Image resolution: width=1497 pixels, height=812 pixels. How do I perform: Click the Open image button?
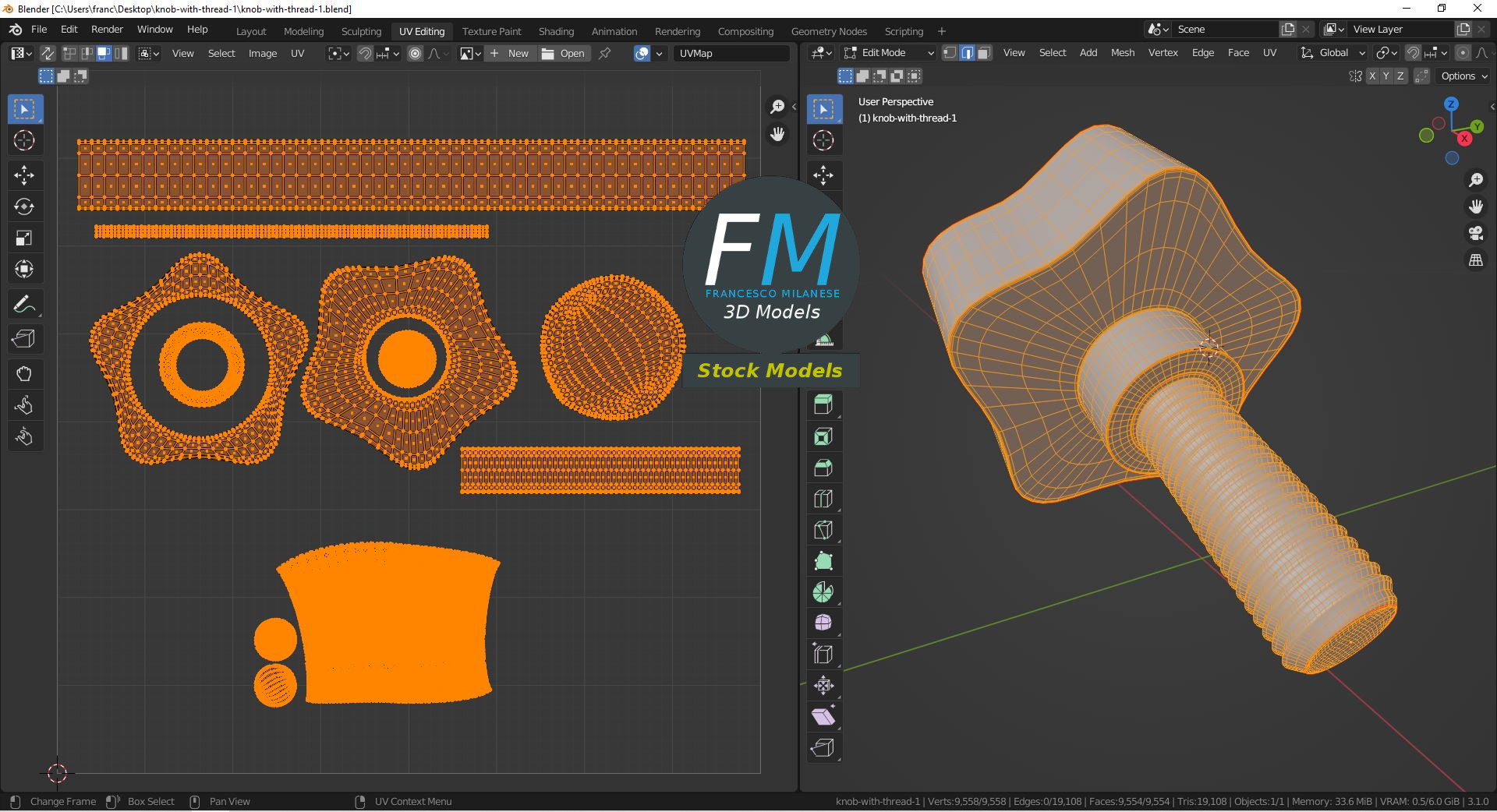[564, 53]
